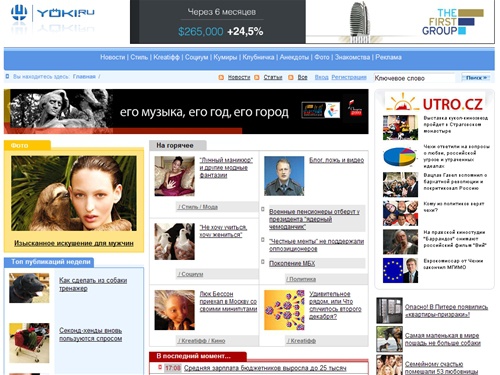Screen dimensions: 500x375
Task: Open 'Поколение МБХ' link
Action: click(292, 263)
